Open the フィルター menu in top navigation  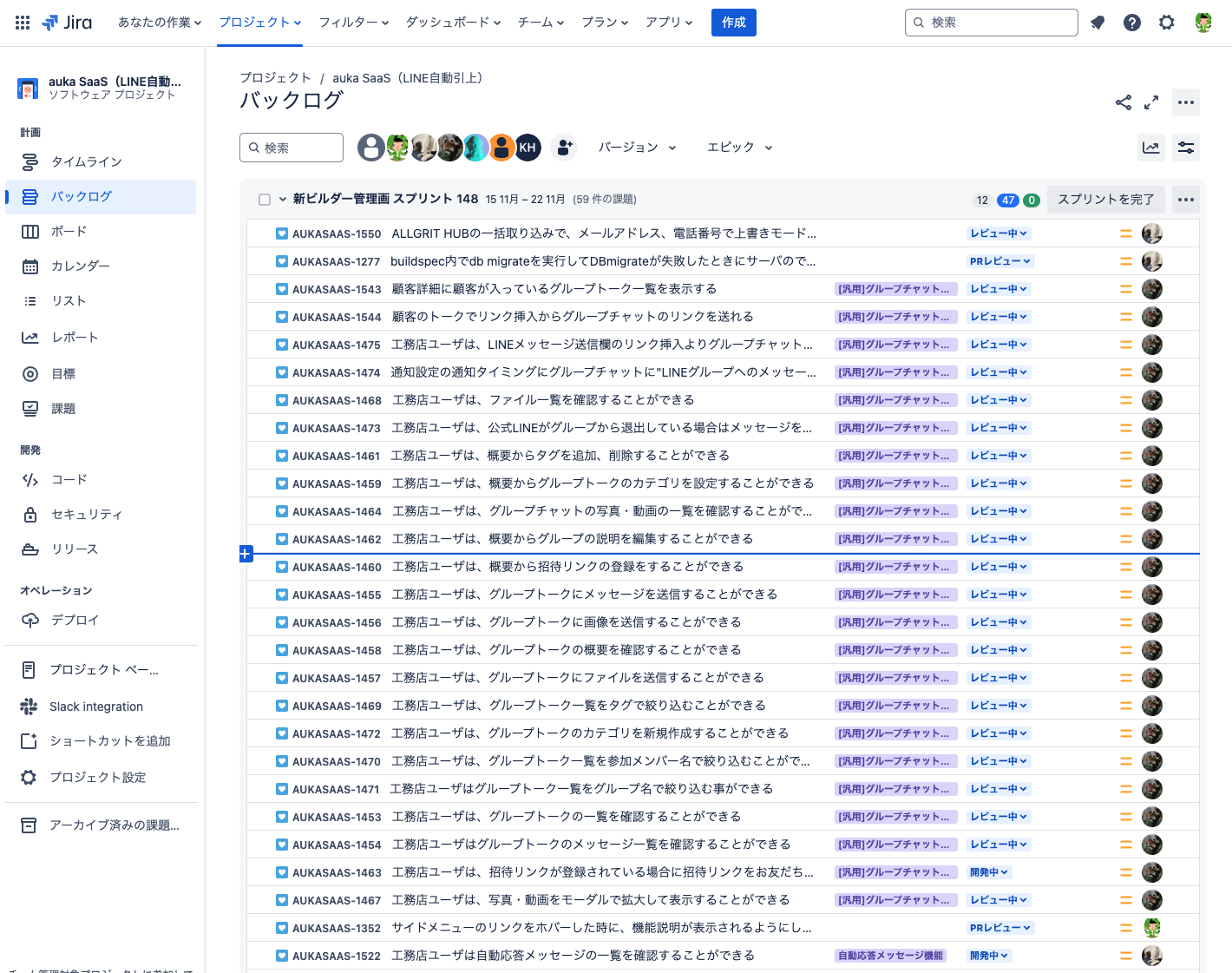coord(353,23)
